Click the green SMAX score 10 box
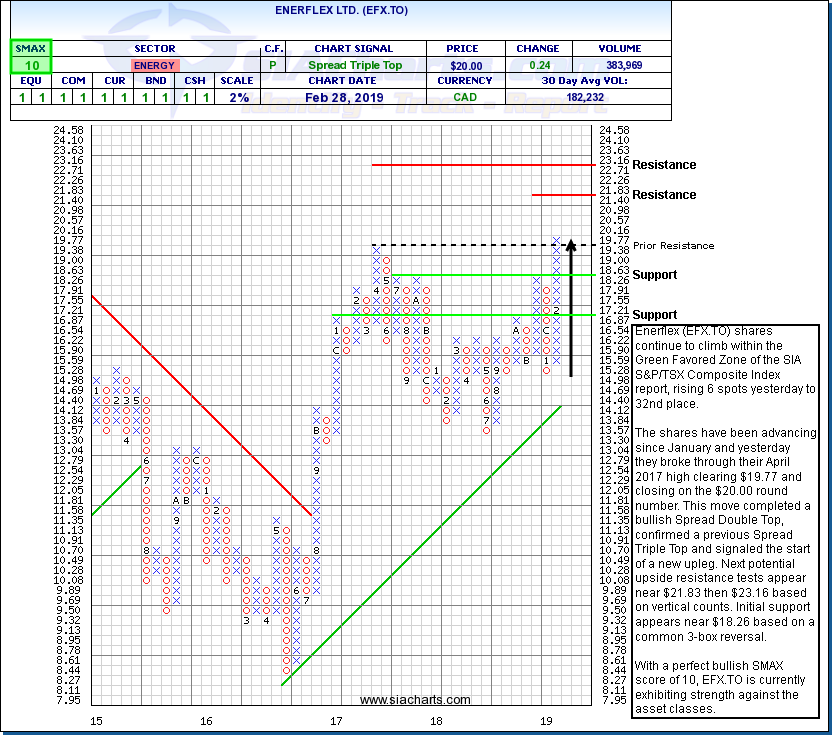The image size is (832, 735). pyautogui.click(x=31, y=65)
